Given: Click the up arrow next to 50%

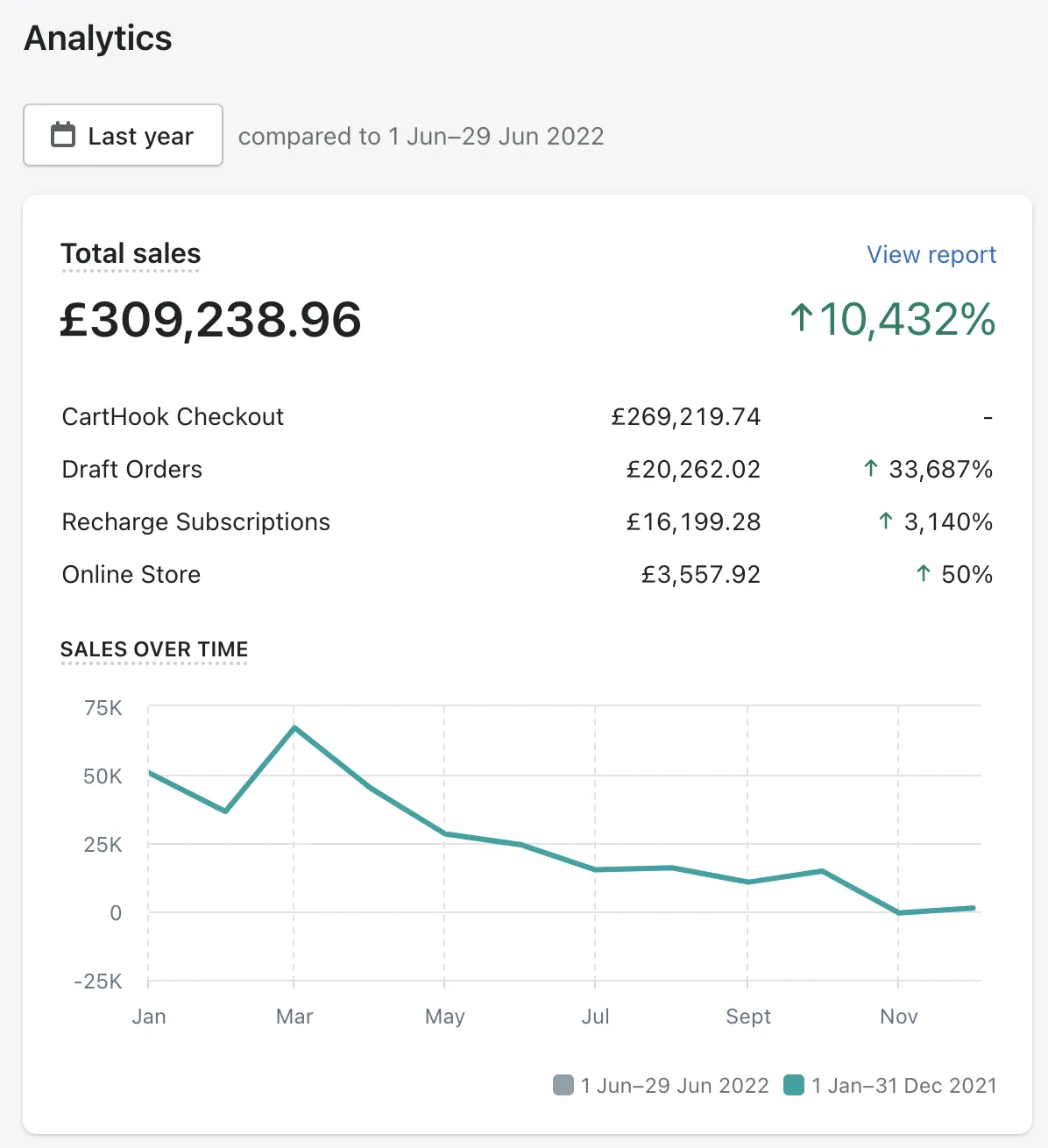Looking at the screenshot, I should click(923, 574).
